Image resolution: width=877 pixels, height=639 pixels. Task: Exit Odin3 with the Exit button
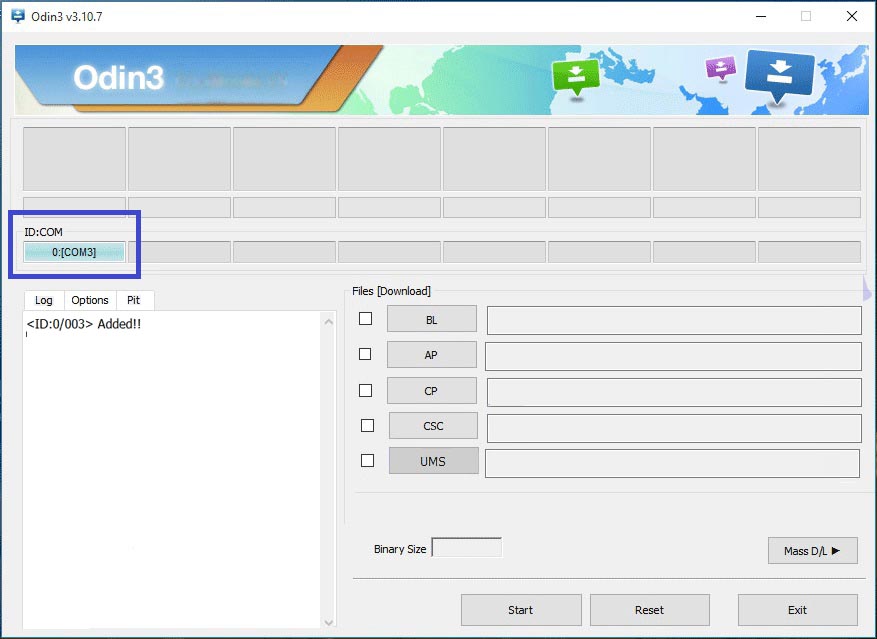tap(798, 610)
